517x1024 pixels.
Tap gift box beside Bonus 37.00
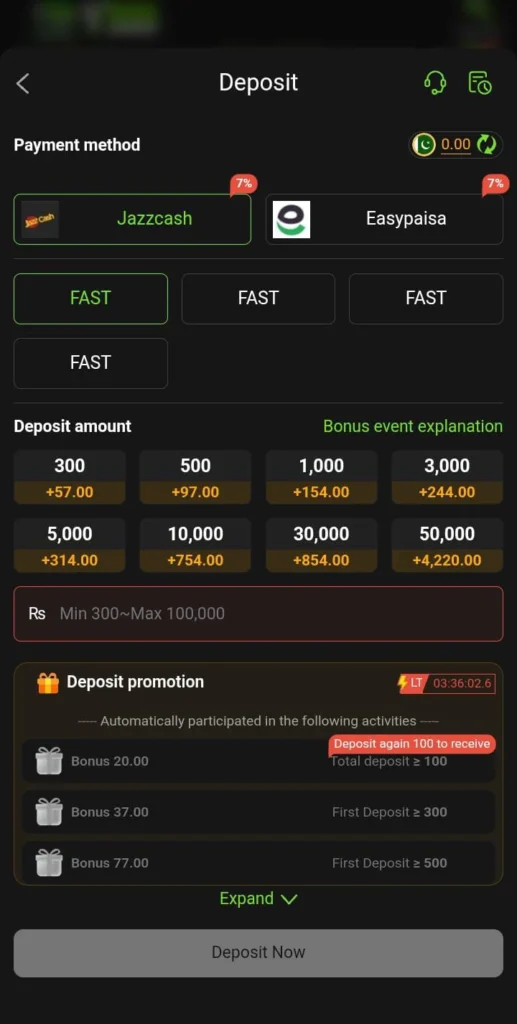click(x=49, y=812)
